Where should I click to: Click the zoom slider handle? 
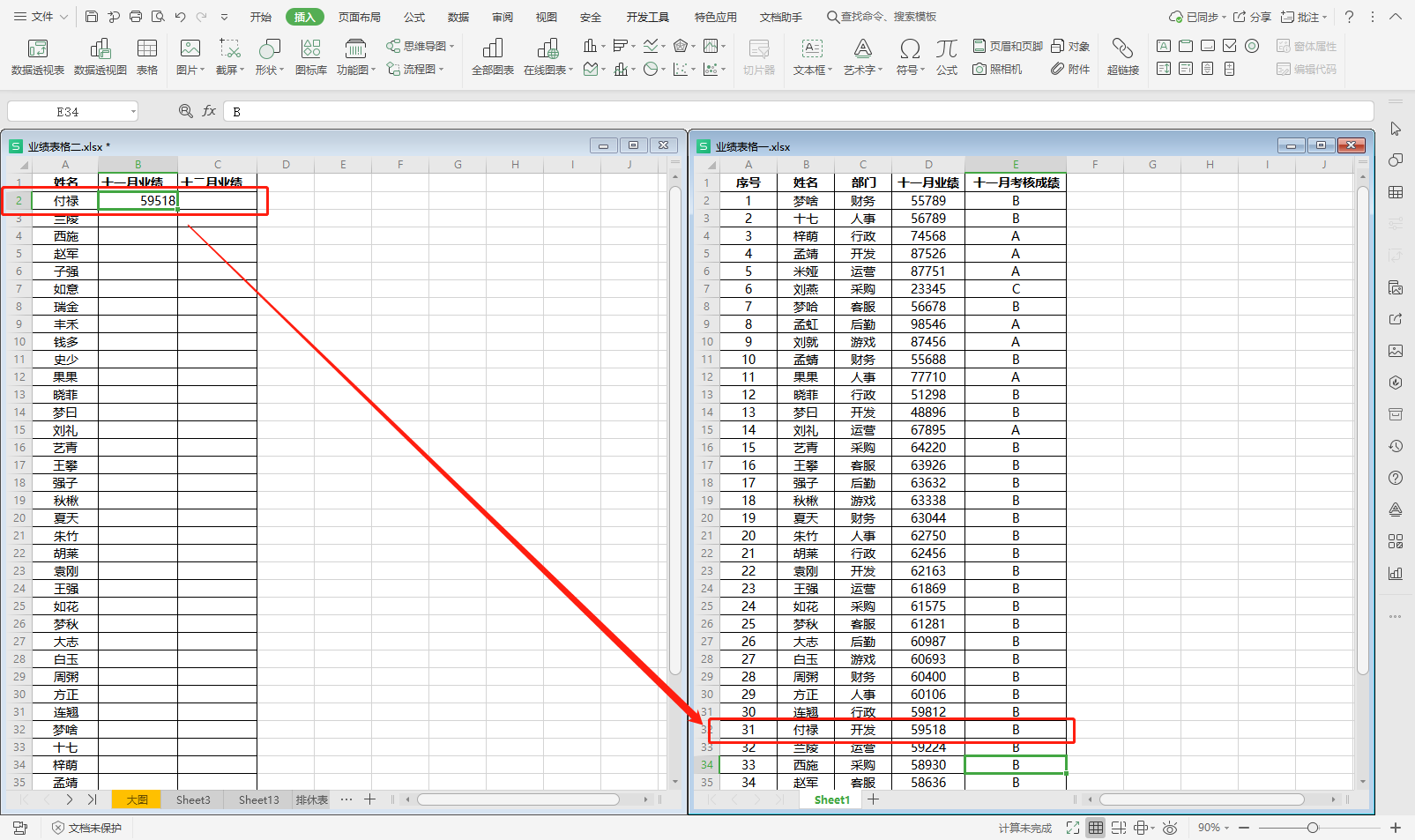pyautogui.click(x=1313, y=828)
